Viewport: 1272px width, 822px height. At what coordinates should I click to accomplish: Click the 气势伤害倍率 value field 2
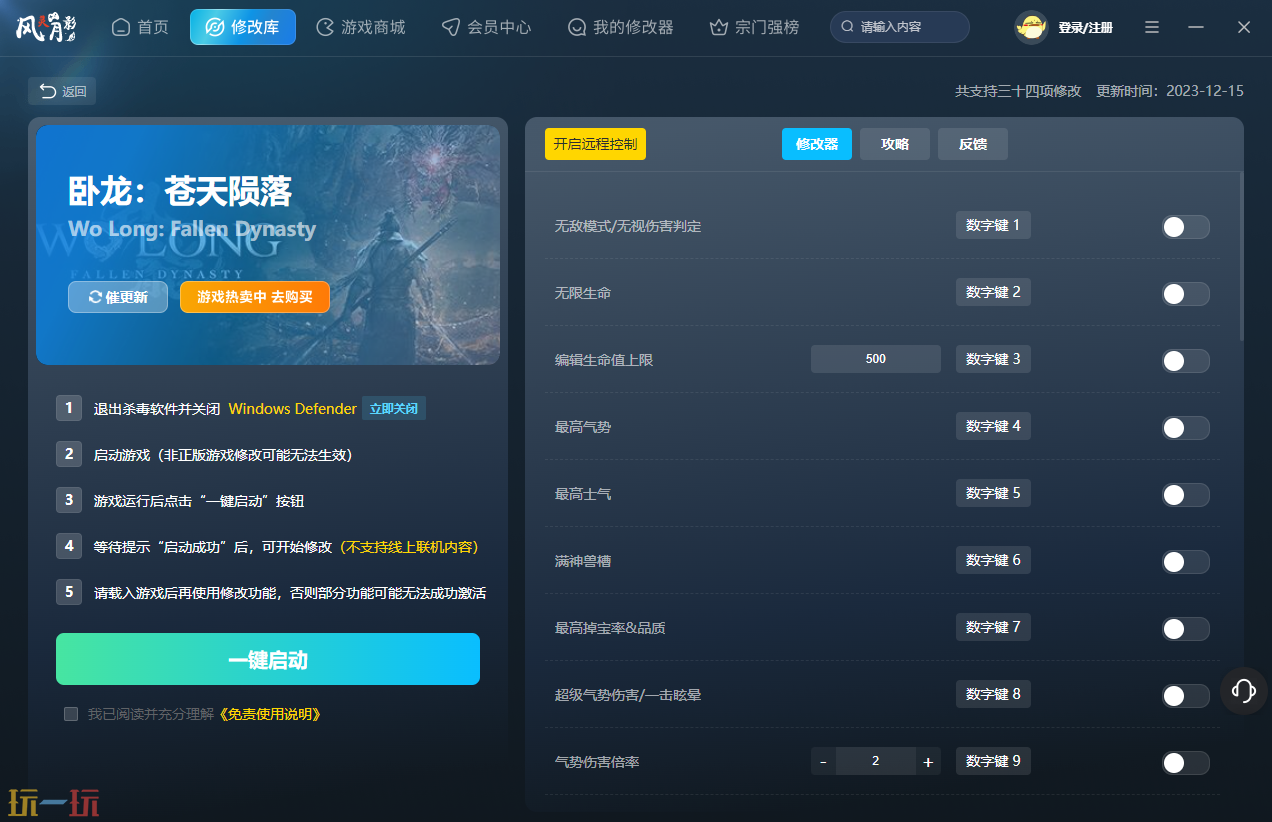point(876,761)
